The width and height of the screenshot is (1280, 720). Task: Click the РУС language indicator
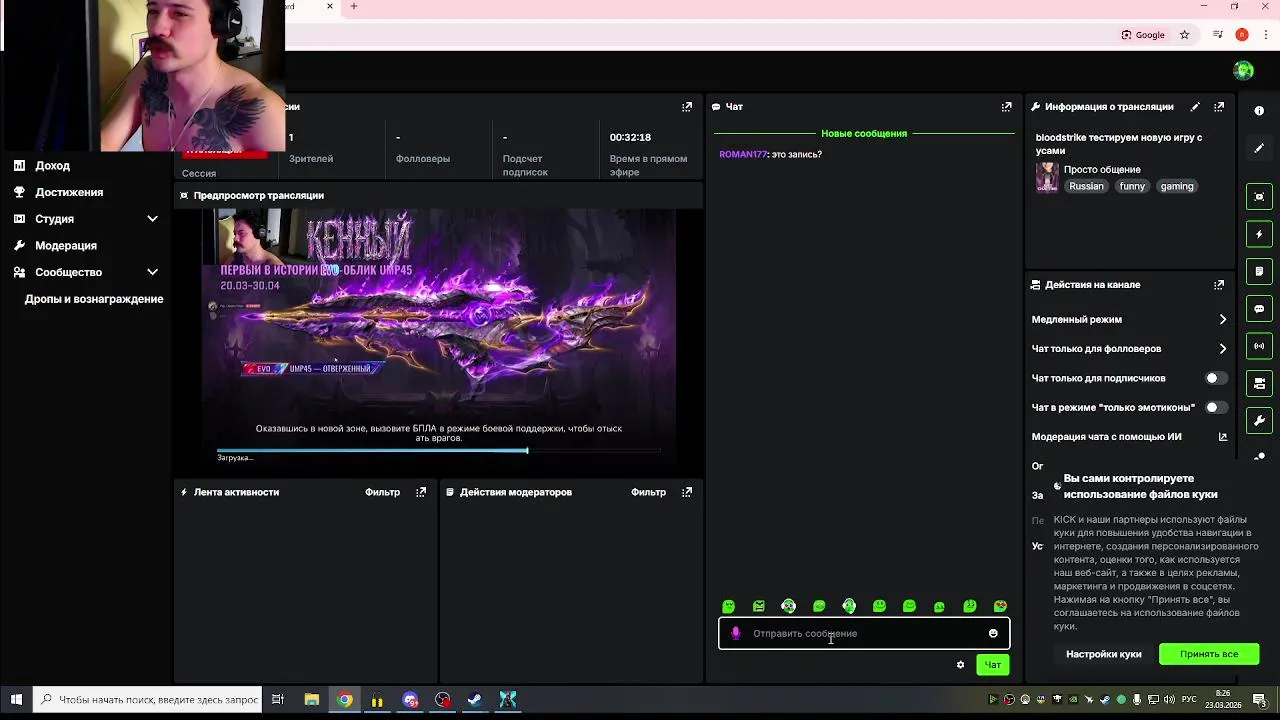point(1189,700)
